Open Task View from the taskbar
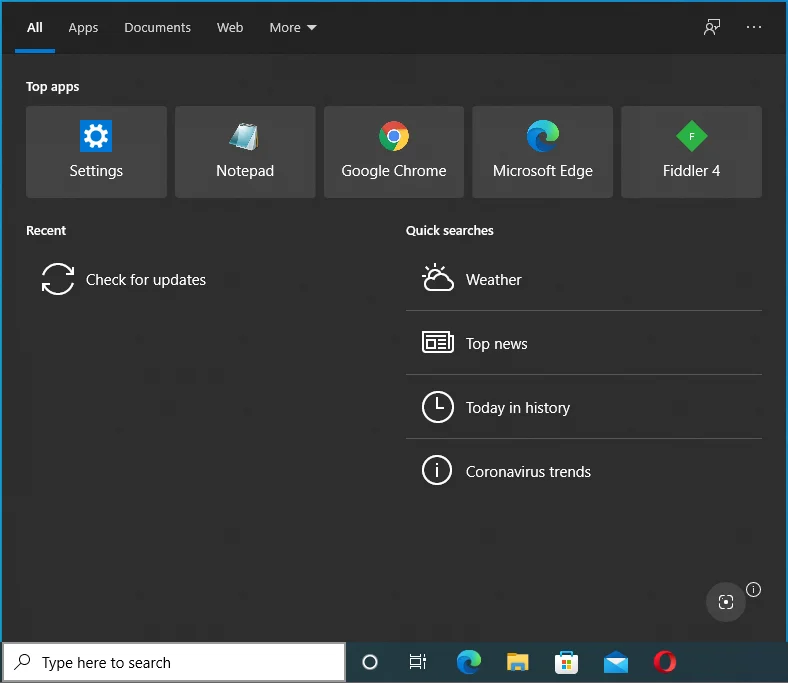Screen dimensions: 788x683 click(418, 662)
